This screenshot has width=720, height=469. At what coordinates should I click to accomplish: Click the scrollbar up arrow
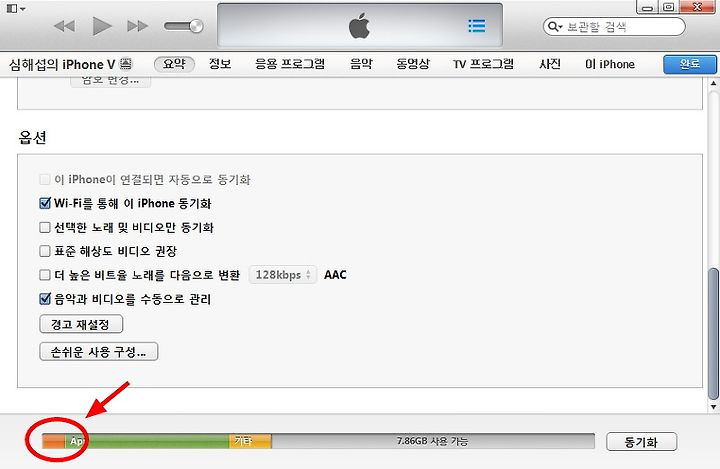pyautogui.click(x=713, y=84)
